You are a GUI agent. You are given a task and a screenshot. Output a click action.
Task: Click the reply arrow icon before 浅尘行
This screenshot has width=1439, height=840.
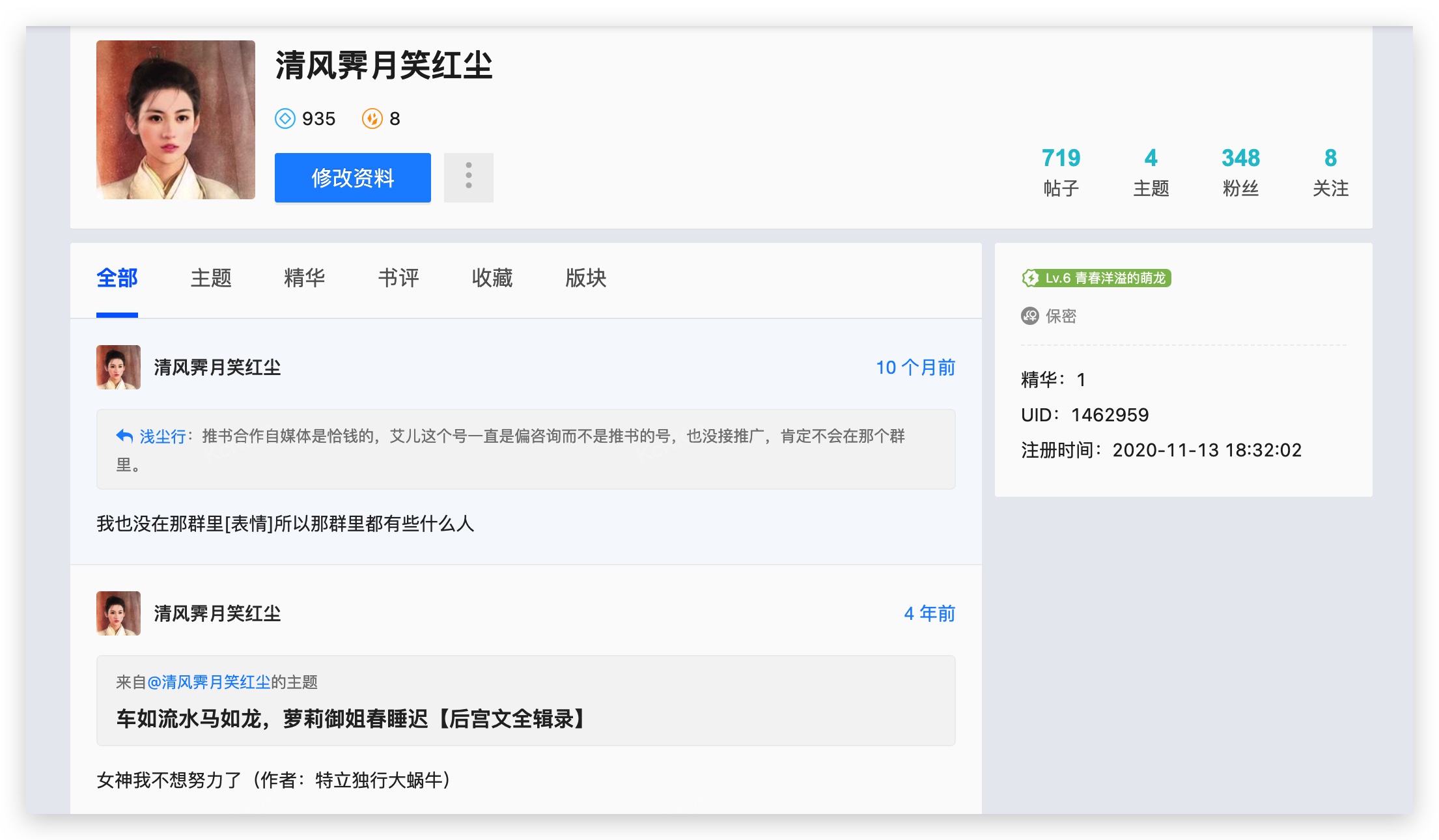(x=124, y=436)
